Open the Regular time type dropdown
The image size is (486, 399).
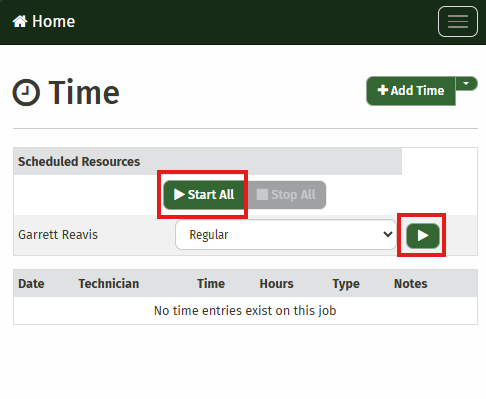(286, 235)
